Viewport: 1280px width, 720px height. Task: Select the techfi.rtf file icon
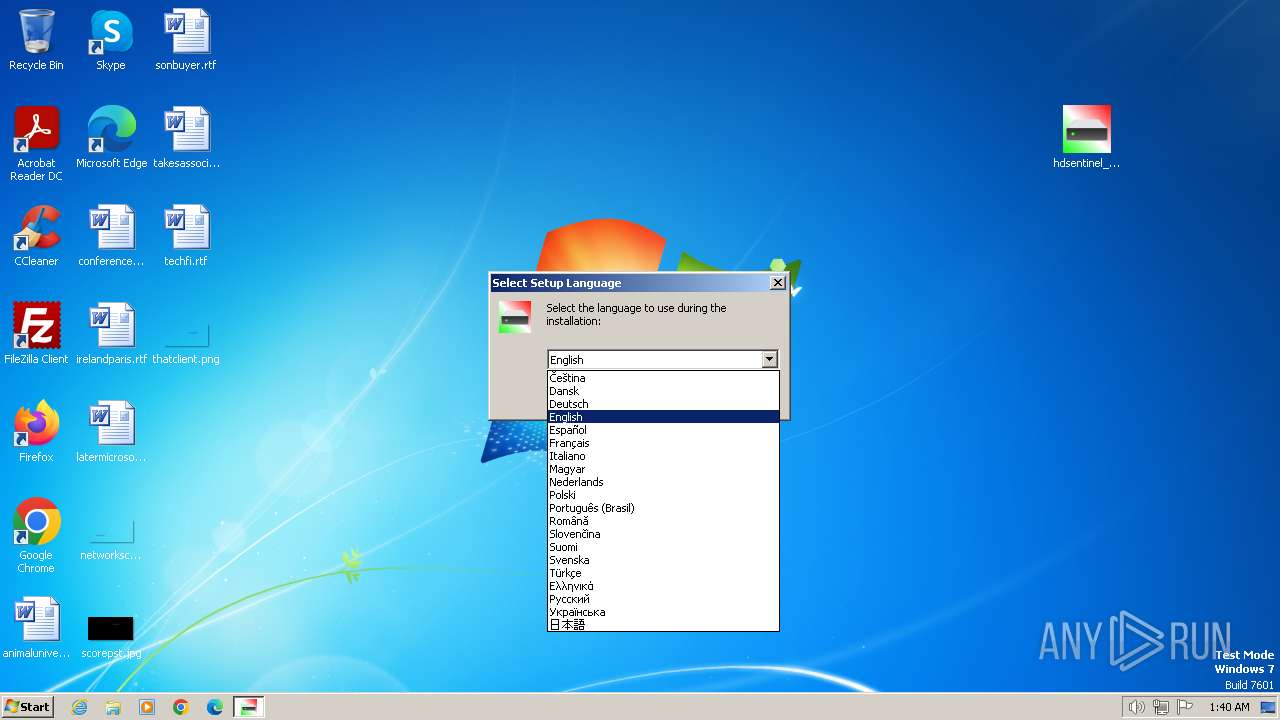click(x=186, y=236)
